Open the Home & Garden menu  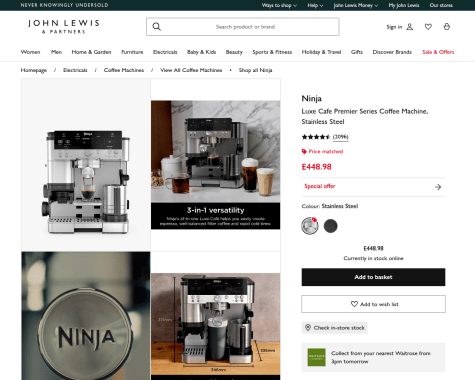pyautogui.click(x=91, y=52)
